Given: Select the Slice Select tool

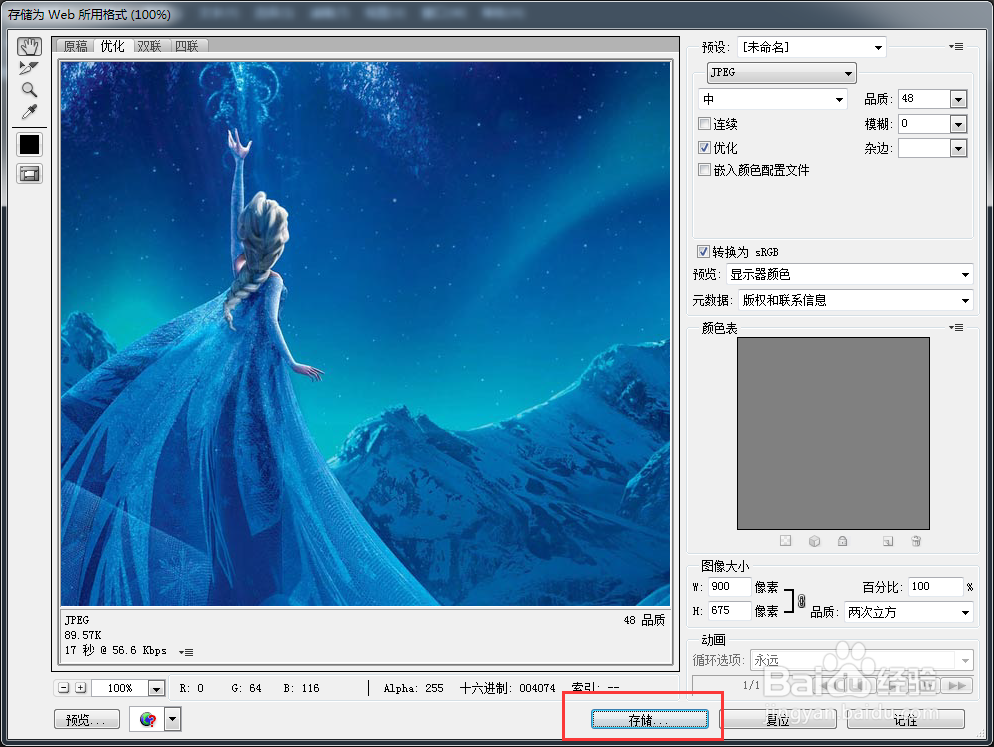Looking at the screenshot, I should (x=29, y=68).
